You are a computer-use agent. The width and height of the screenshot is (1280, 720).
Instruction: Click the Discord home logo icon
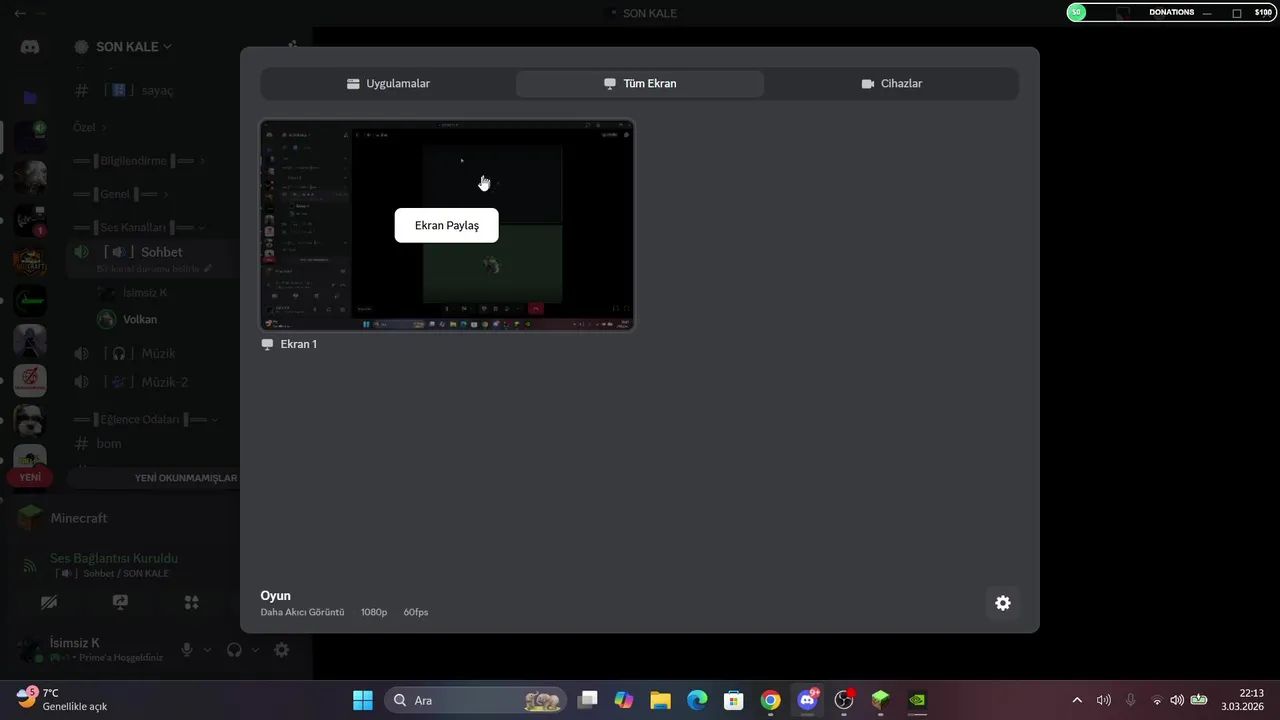(30, 47)
